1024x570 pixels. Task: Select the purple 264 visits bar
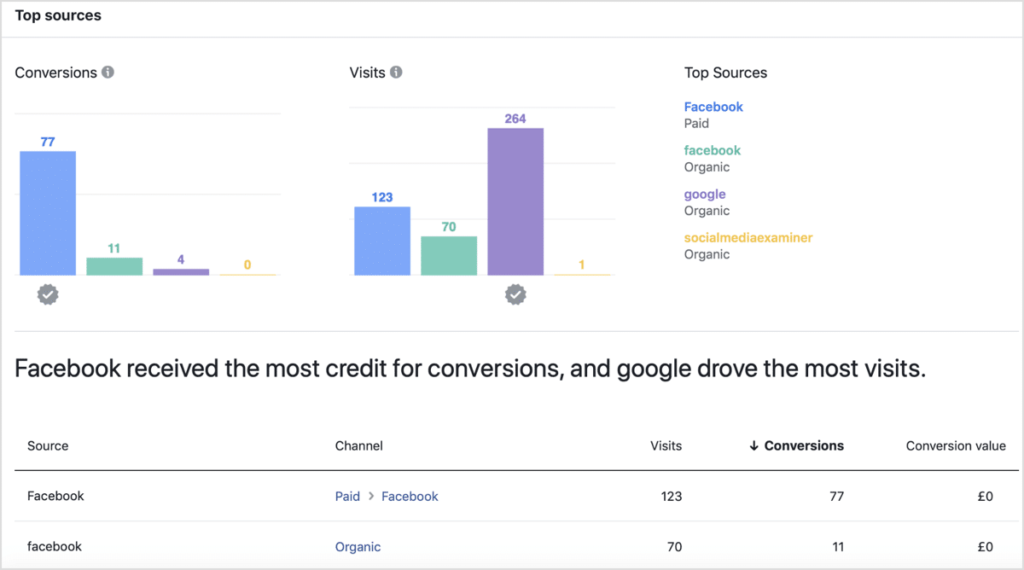pyautogui.click(x=515, y=202)
